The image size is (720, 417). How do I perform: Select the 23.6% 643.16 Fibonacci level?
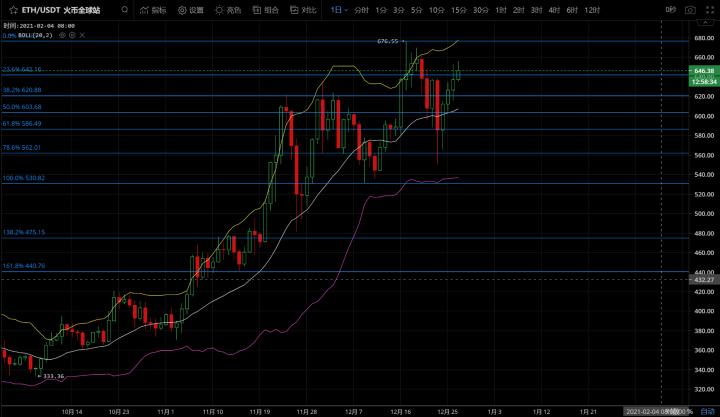click(22, 69)
